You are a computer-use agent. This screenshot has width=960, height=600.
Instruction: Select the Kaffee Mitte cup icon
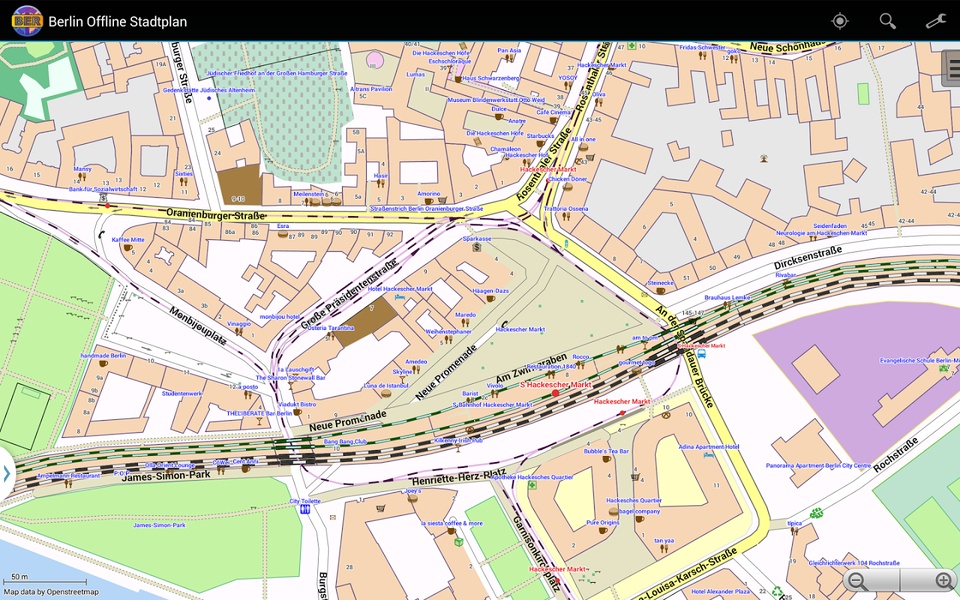127,248
